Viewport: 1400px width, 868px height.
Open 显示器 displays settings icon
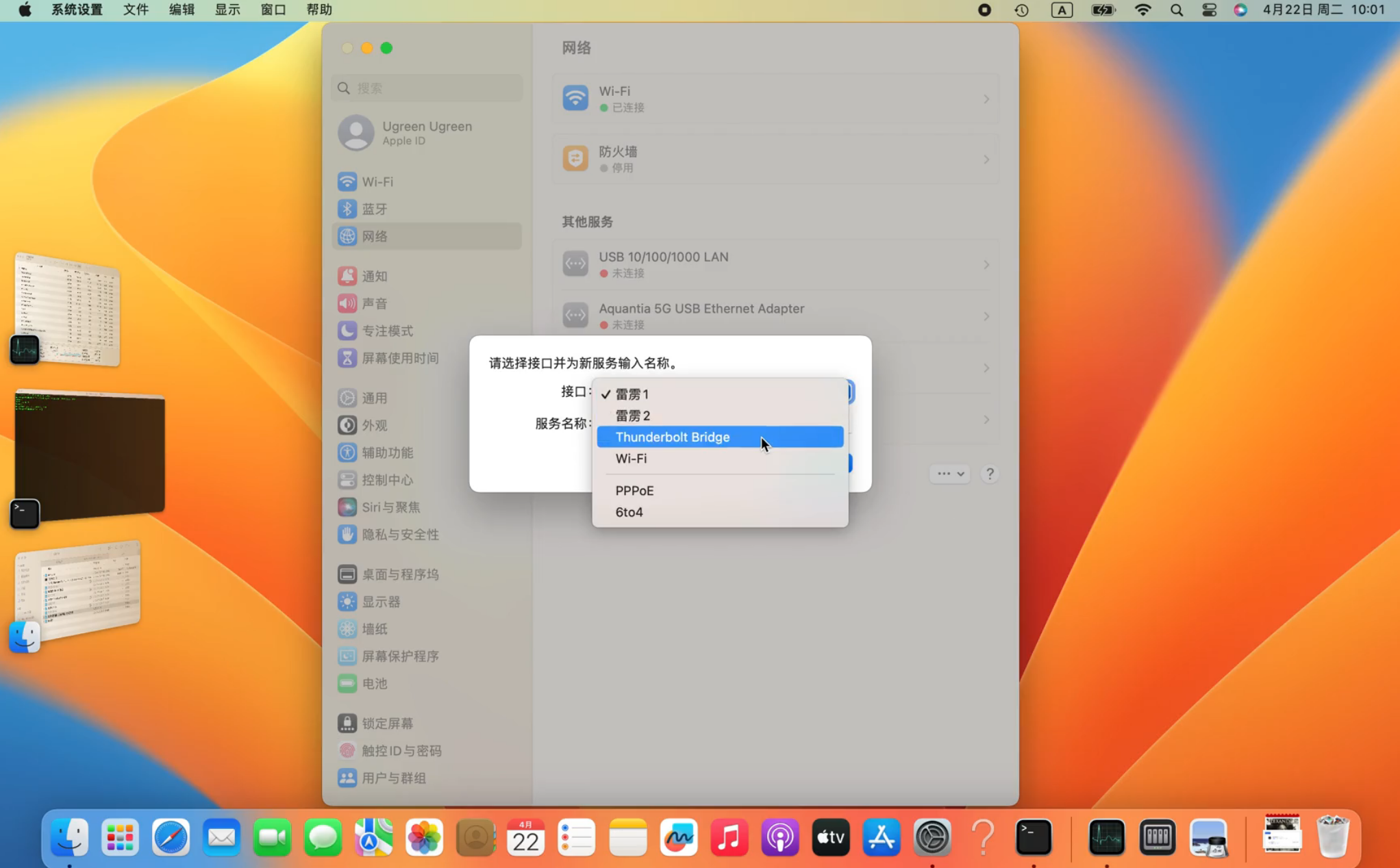pos(347,602)
